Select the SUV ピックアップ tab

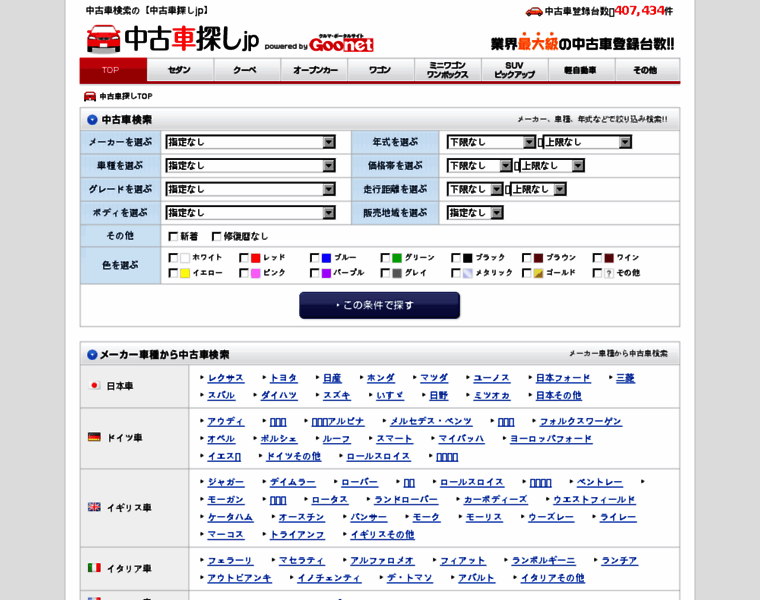[x=515, y=70]
